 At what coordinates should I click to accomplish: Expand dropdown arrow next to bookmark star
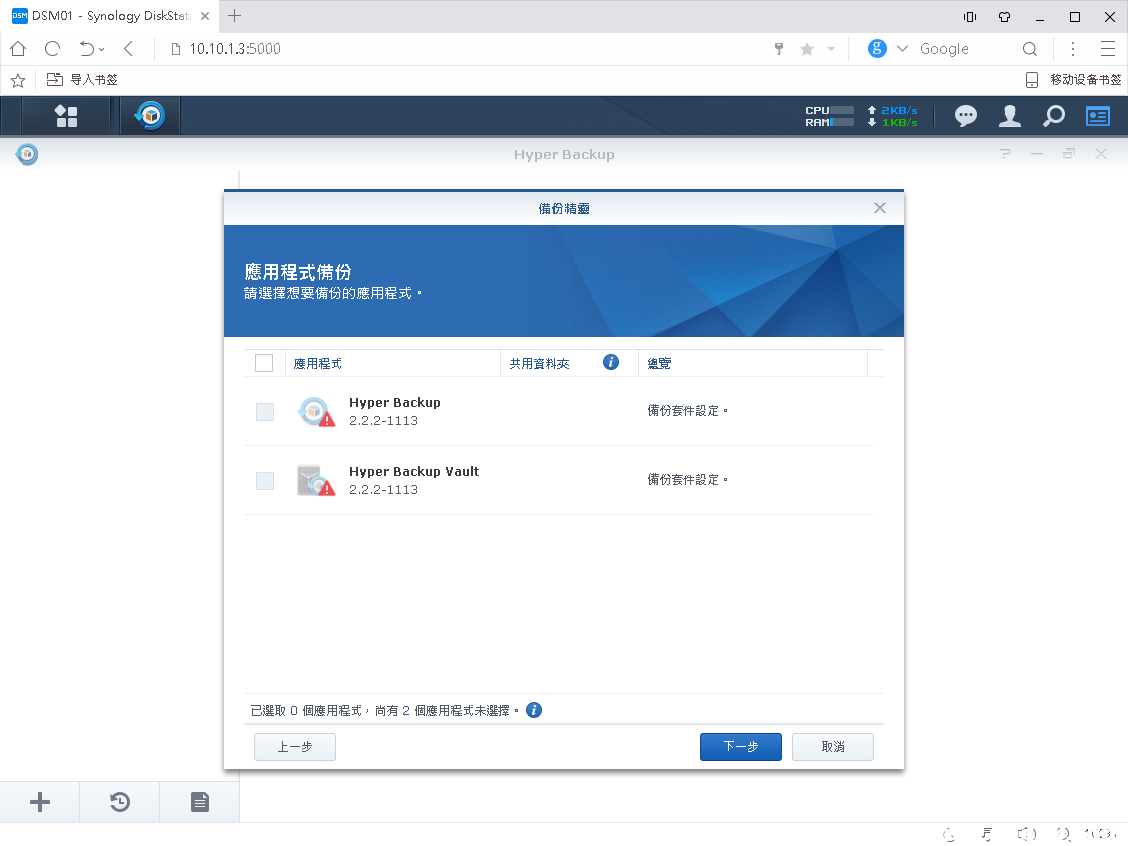830,49
